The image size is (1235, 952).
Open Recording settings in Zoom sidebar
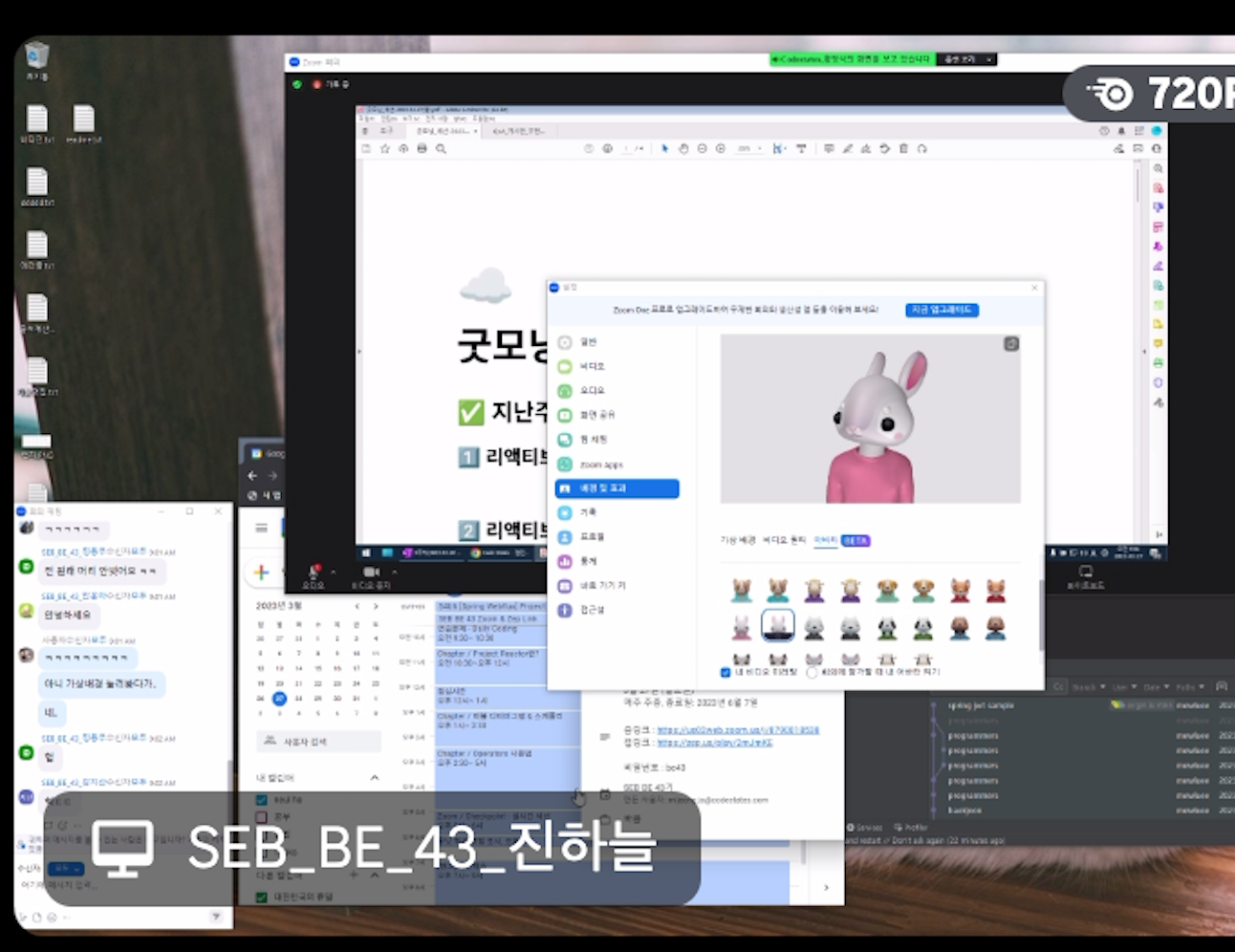(x=578, y=512)
